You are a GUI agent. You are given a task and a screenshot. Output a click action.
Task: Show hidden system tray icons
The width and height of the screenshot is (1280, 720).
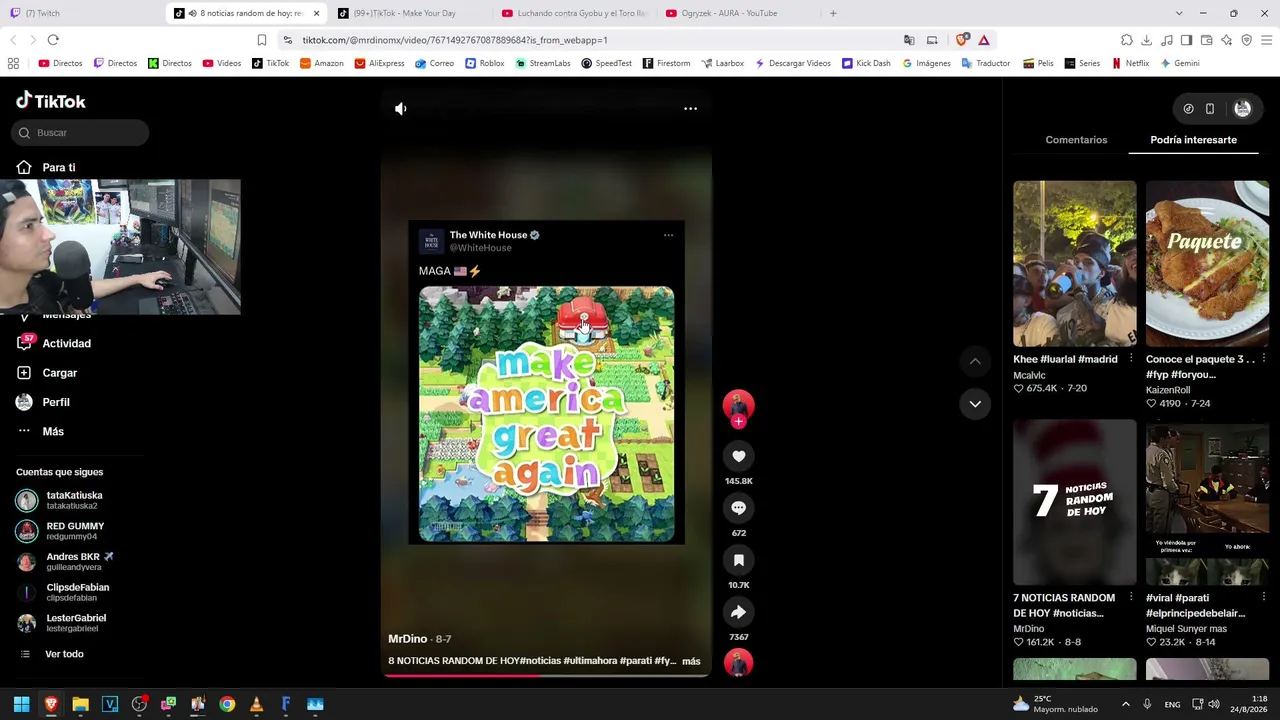pyautogui.click(x=1125, y=704)
